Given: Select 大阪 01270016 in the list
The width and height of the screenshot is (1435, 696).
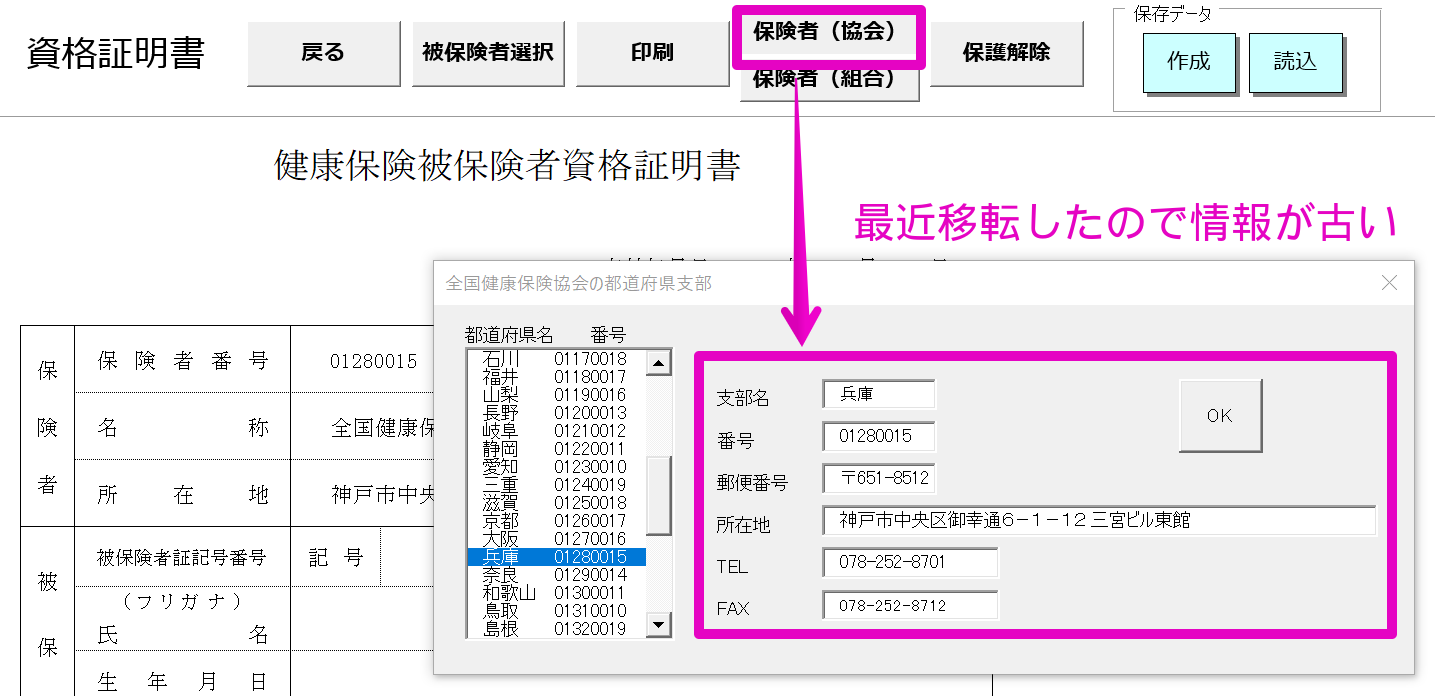Looking at the screenshot, I should (x=556, y=538).
